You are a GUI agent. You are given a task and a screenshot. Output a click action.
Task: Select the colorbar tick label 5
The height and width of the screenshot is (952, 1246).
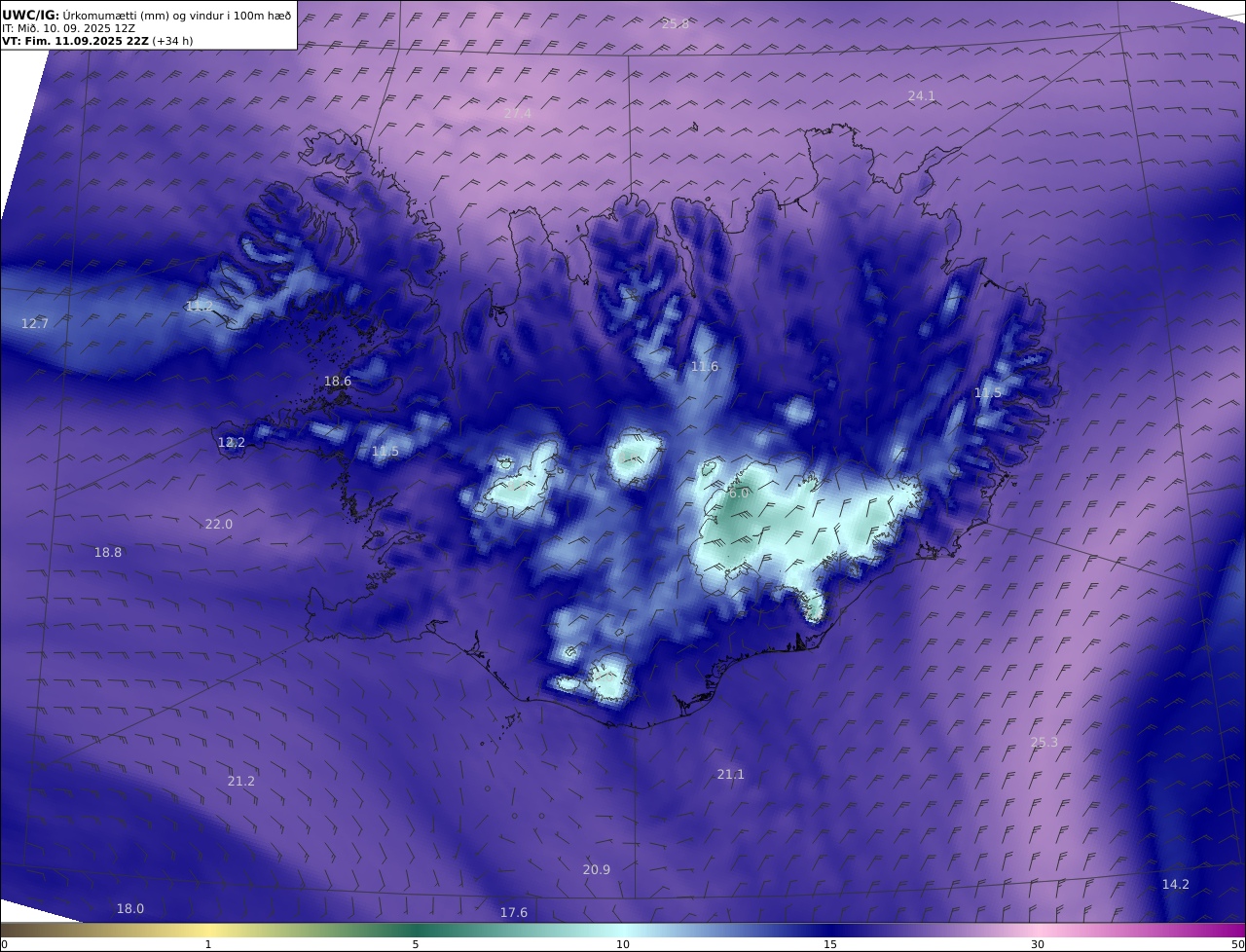coord(416,944)
